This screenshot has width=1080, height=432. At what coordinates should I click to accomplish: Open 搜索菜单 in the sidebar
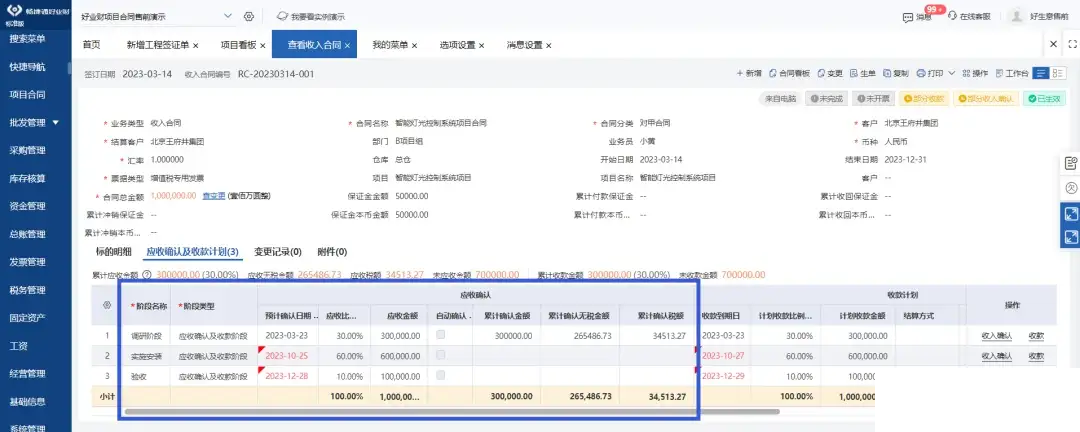pos(28,39)
